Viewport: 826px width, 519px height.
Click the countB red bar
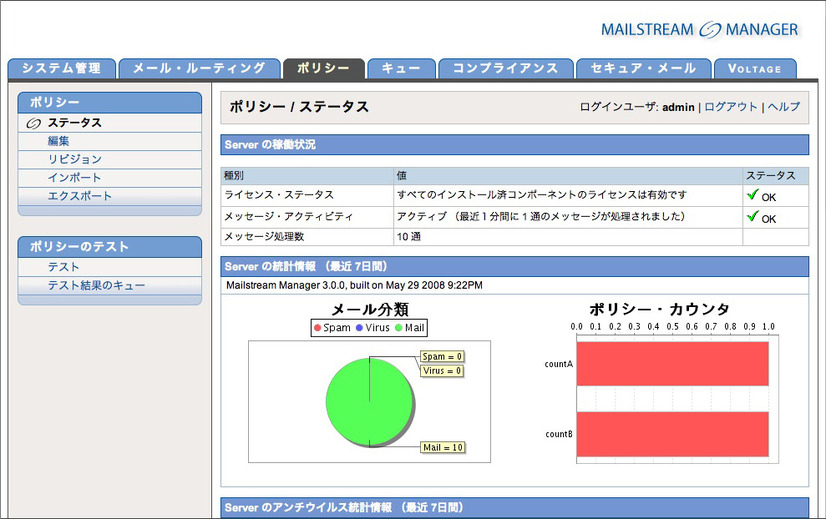pyautogui.click(x=673, y=434)
